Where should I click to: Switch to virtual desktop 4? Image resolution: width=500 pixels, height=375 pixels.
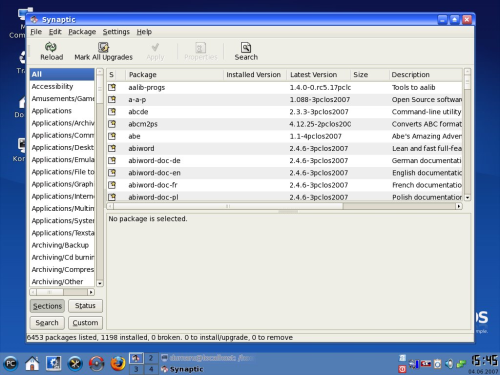point(151,369)
